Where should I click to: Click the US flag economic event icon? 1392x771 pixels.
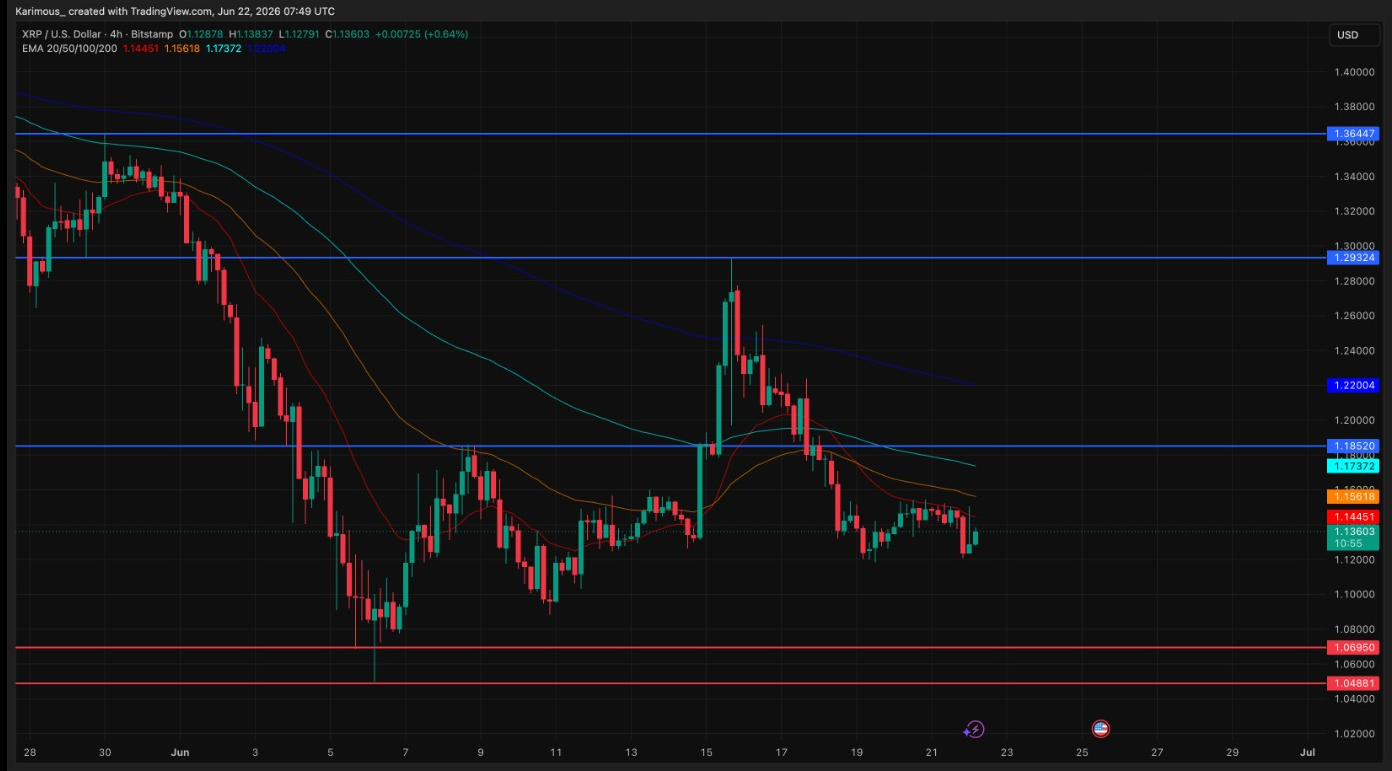(1100, 729)
